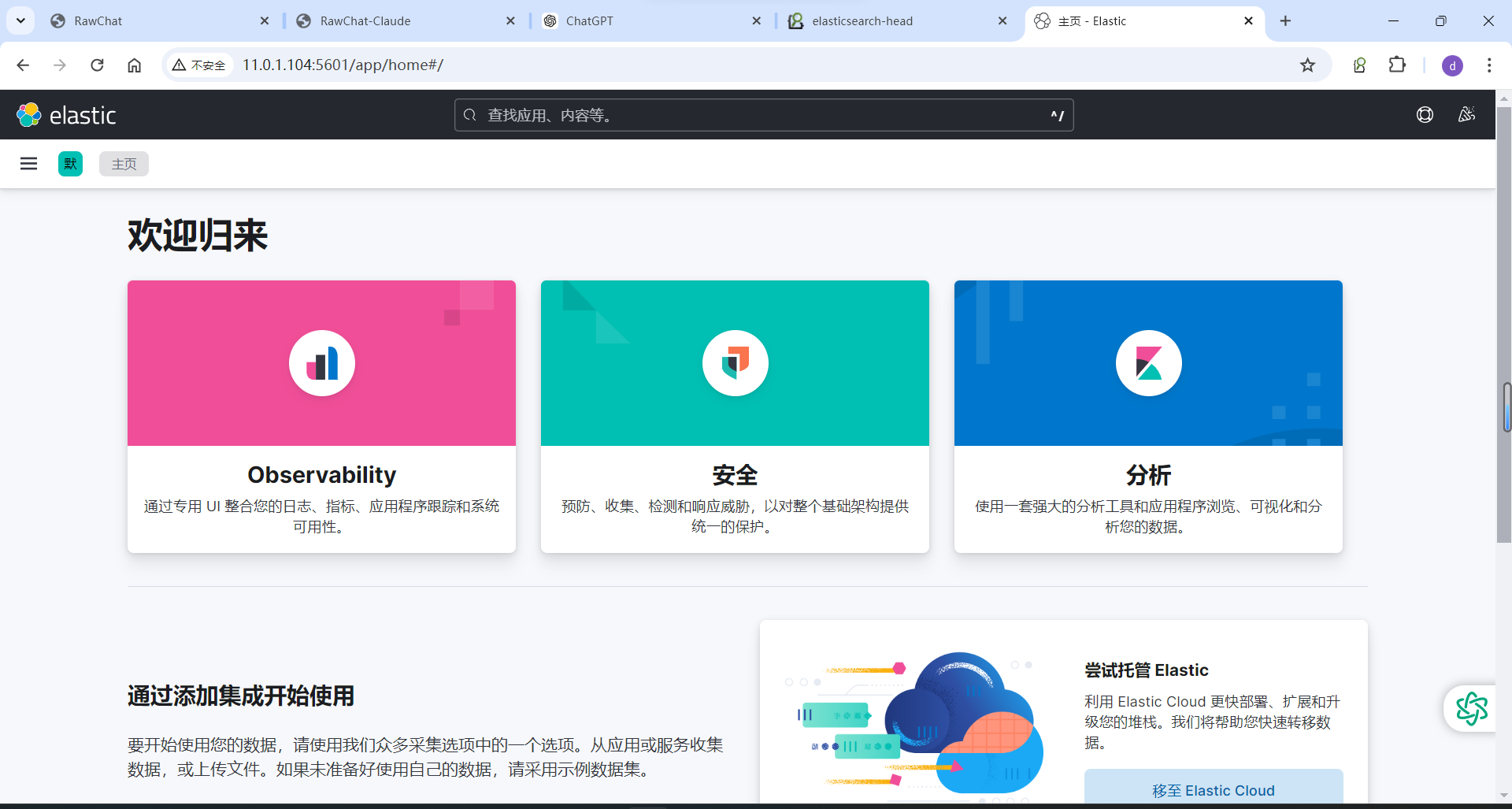Open the 安全 solution card title
This screenshot has height=809, width=1512.
(735, 475)
